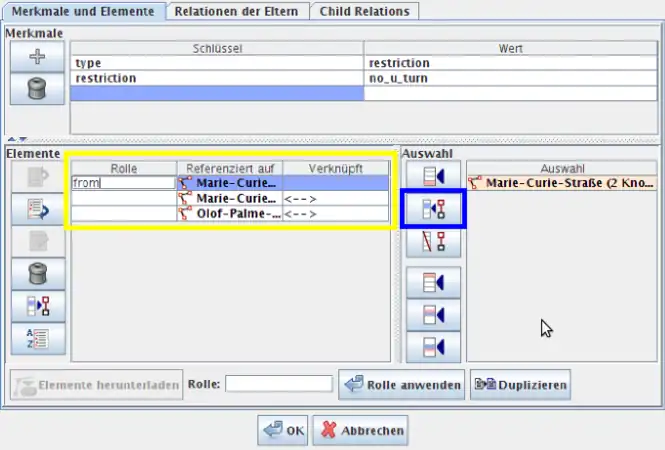Click the Duplizieren button
This screenshot has height=450, width=665.
(519, 384)
